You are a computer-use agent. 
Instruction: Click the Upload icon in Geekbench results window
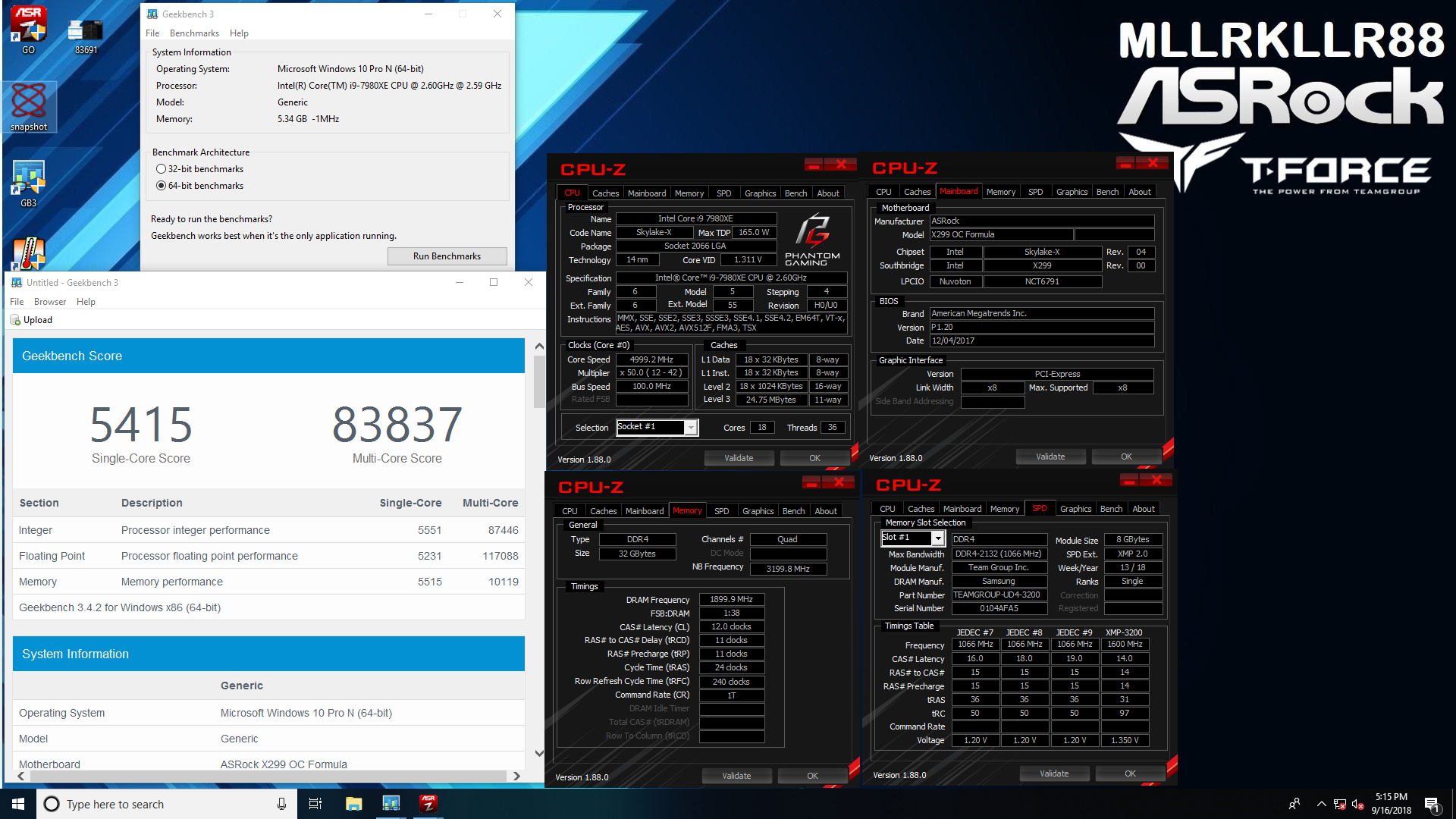click(x=15, y=320)
